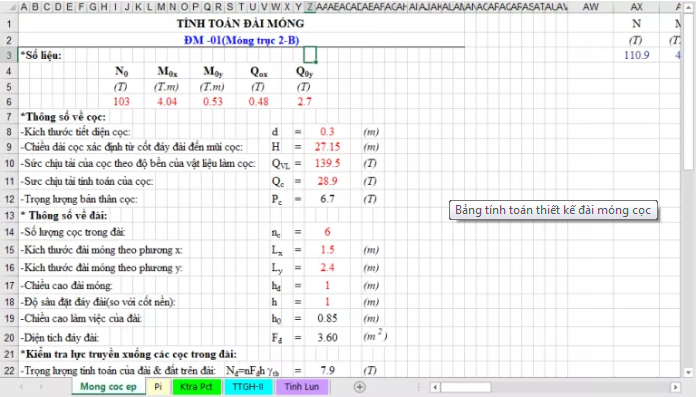Click horizontal scrollbar left arrow
Viewport: 699px width, 397px height.
[435, 387]
